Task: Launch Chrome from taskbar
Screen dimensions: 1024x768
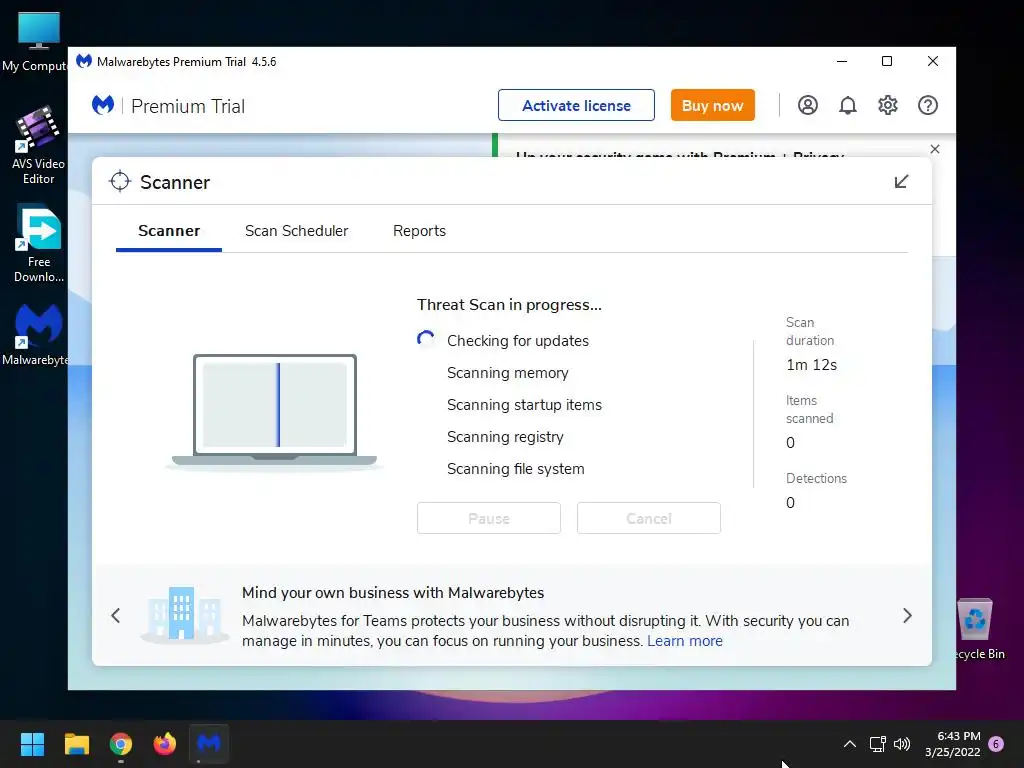Action: (x=121, y=744)
